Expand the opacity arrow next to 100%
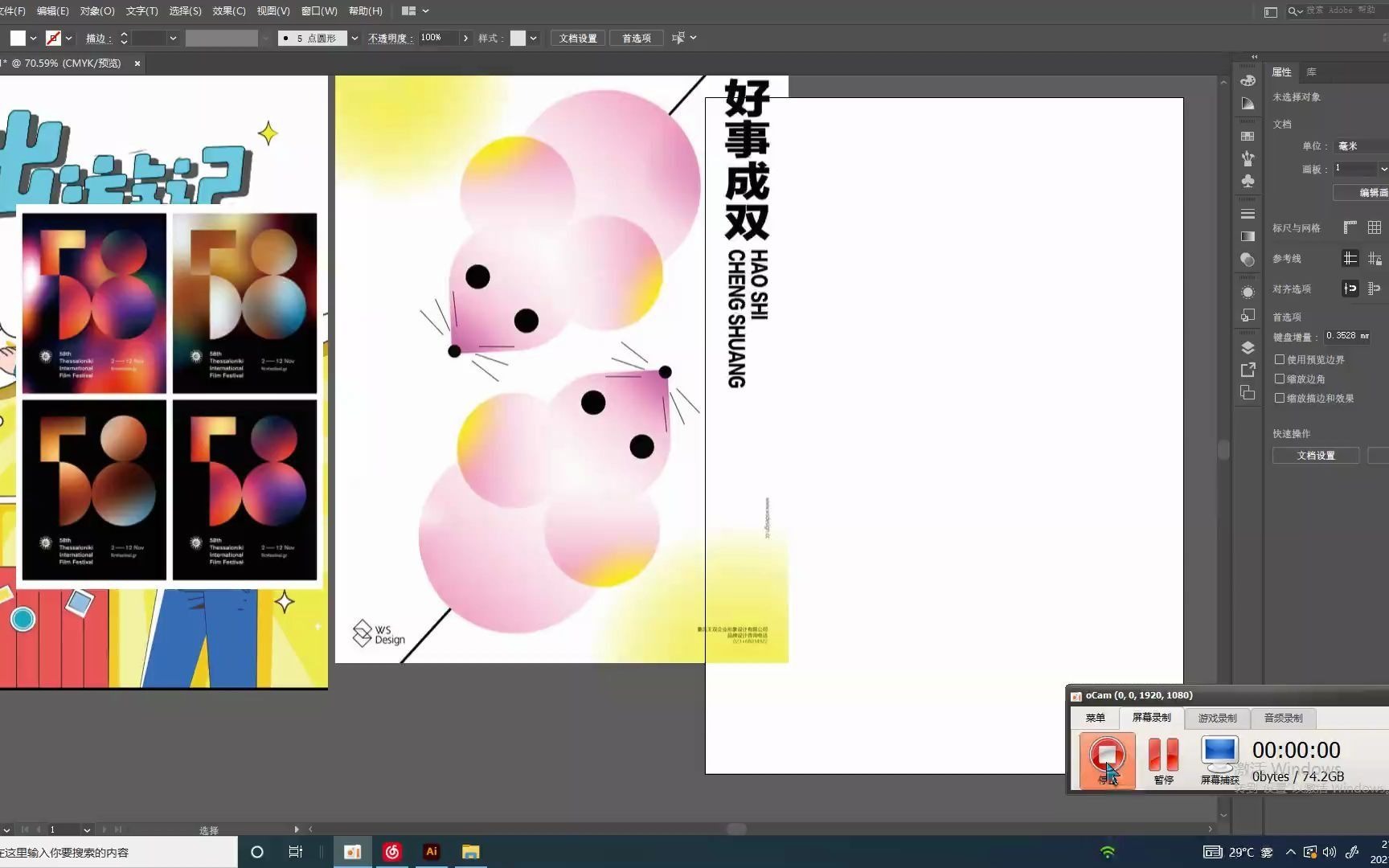 point(465,39)
